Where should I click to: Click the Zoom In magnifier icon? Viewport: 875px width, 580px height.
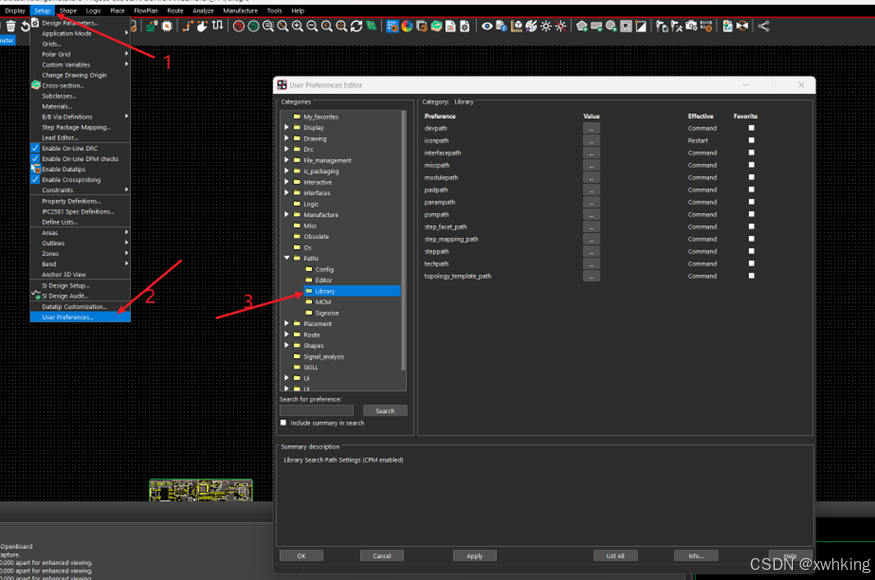[297, 26]
